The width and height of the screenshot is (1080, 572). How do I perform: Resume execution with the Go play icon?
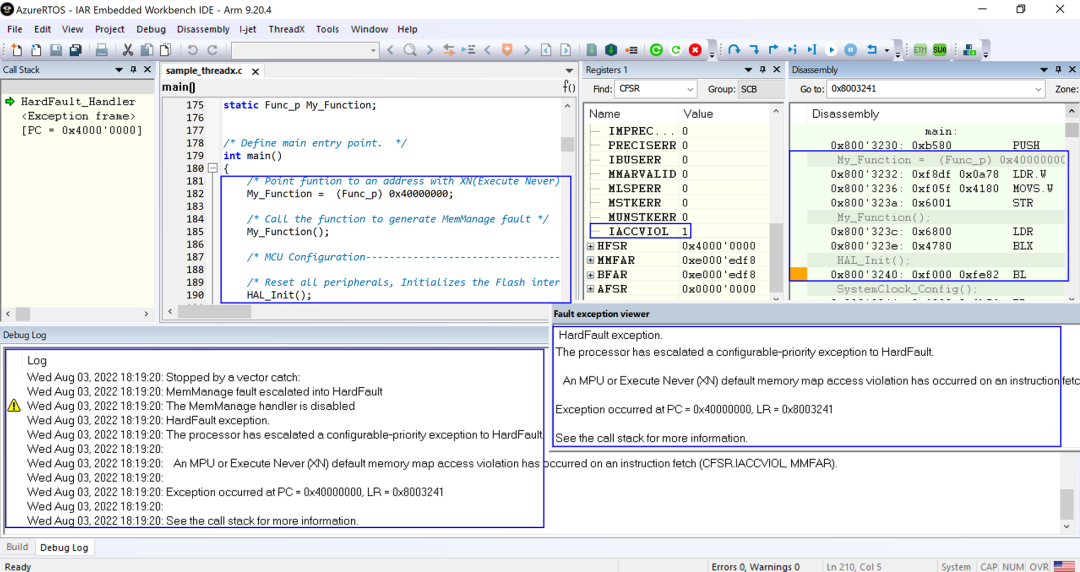point(831,50)
